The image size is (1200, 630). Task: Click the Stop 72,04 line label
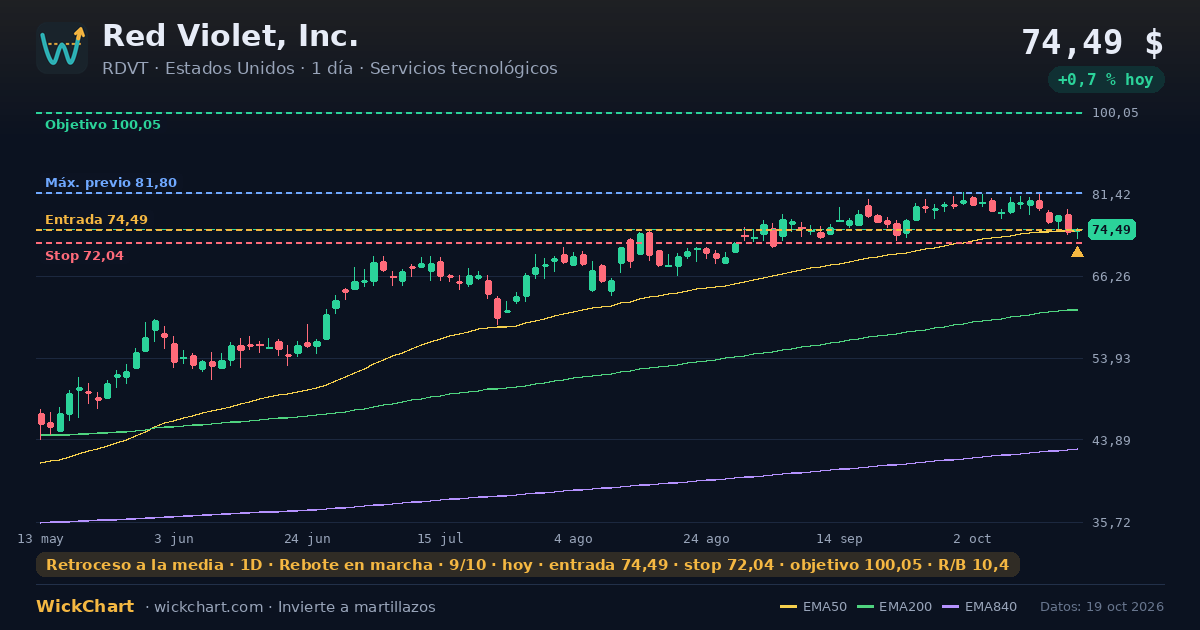click(84, 256)
